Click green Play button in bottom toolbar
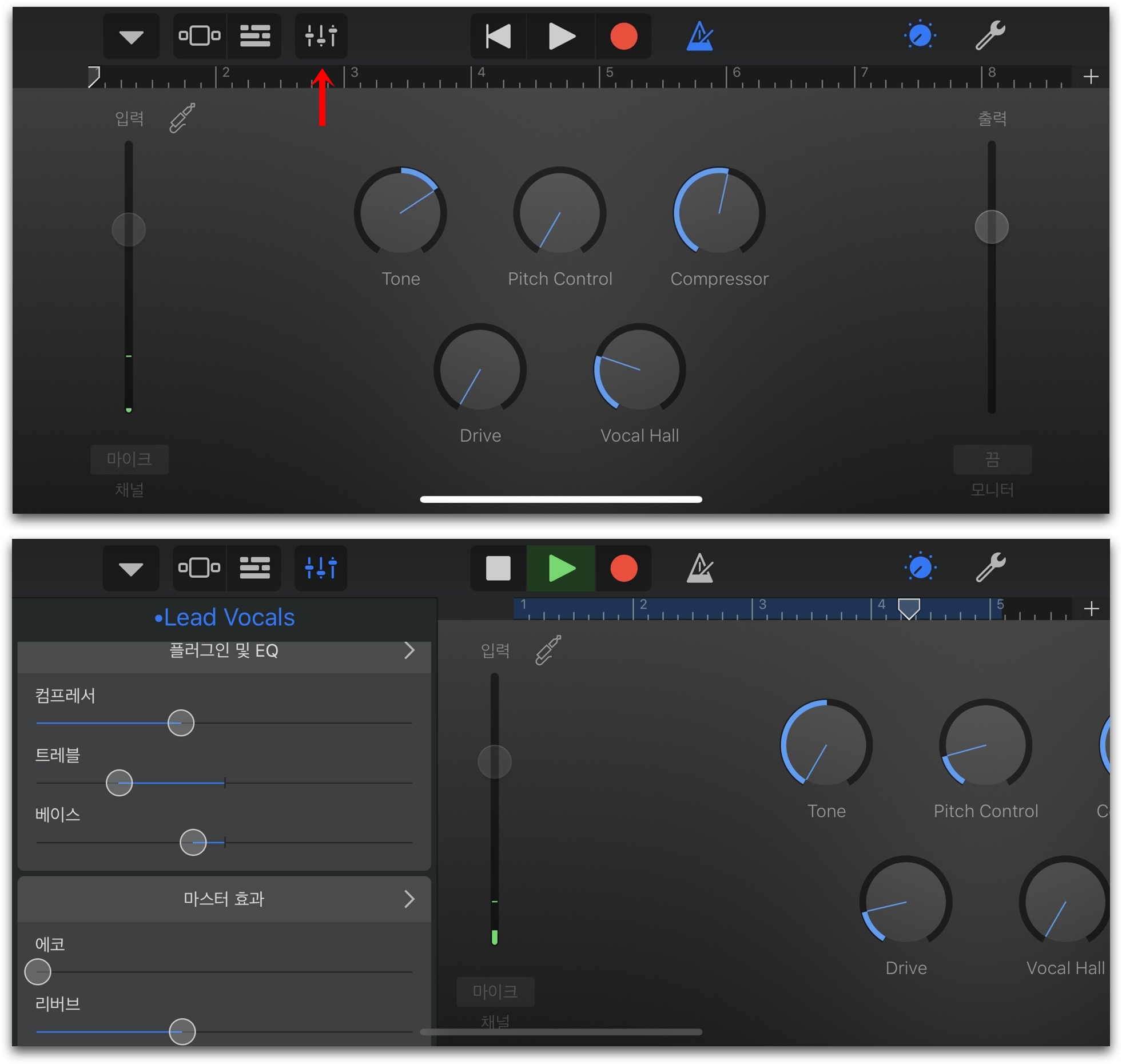Screen dimensions: 1122x1064 click(x=560, y=568)
